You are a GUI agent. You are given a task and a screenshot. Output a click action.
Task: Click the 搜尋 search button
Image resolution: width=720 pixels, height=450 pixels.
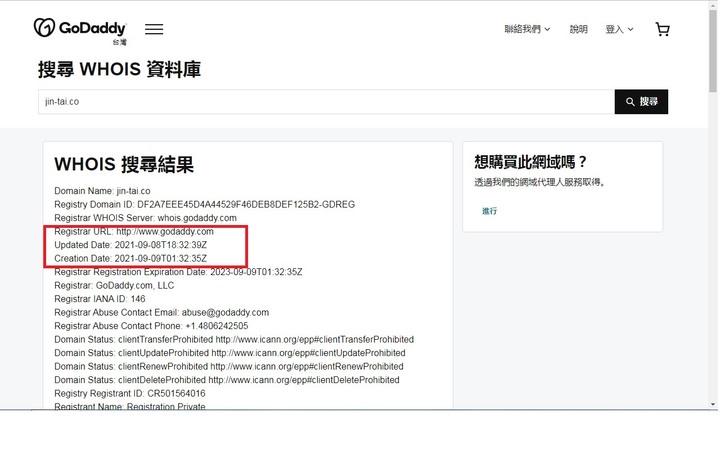click(641, 101)
